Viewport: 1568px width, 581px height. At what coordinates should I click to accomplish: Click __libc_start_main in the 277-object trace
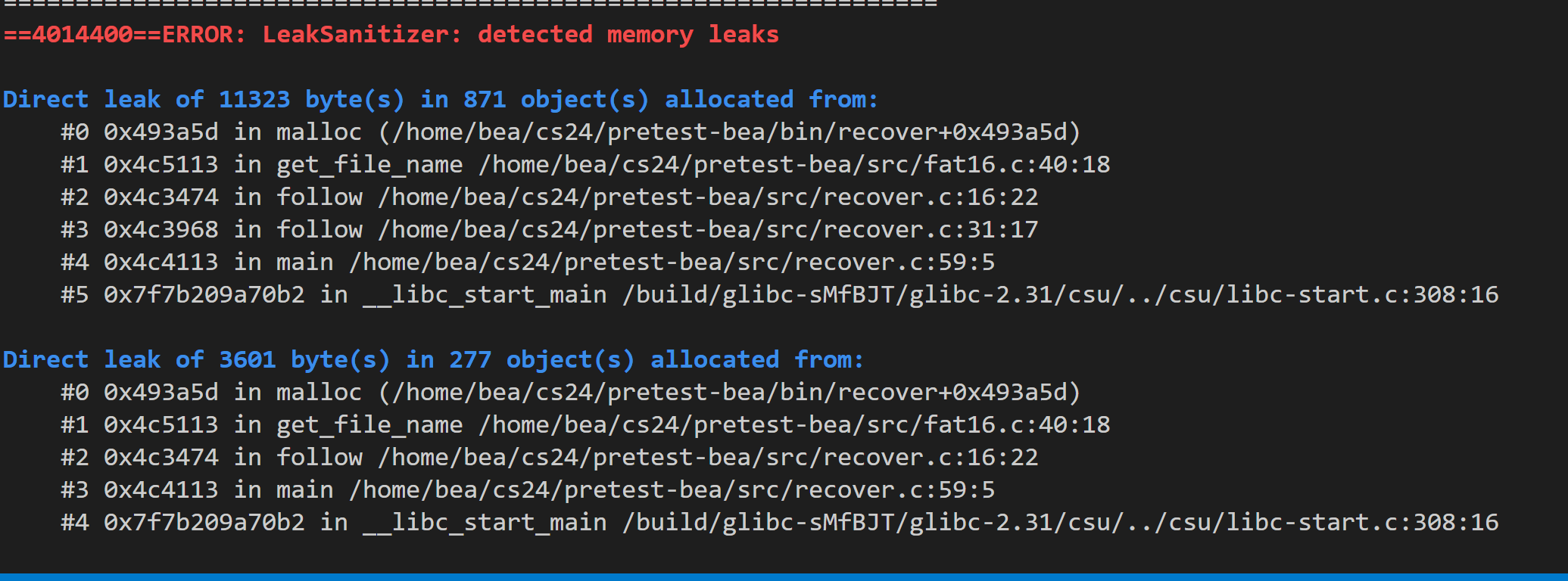click(484, 523)
